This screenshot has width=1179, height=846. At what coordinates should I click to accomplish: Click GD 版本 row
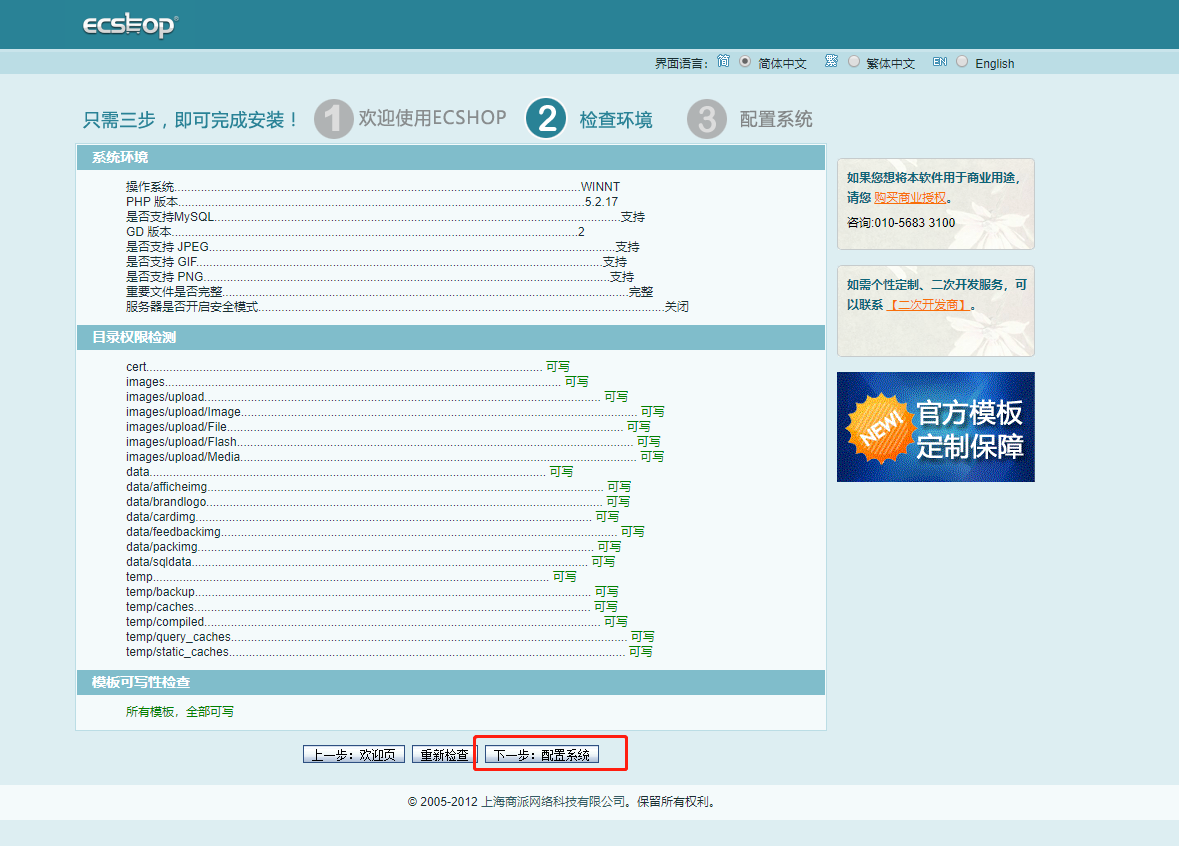[x=355, y=232]
